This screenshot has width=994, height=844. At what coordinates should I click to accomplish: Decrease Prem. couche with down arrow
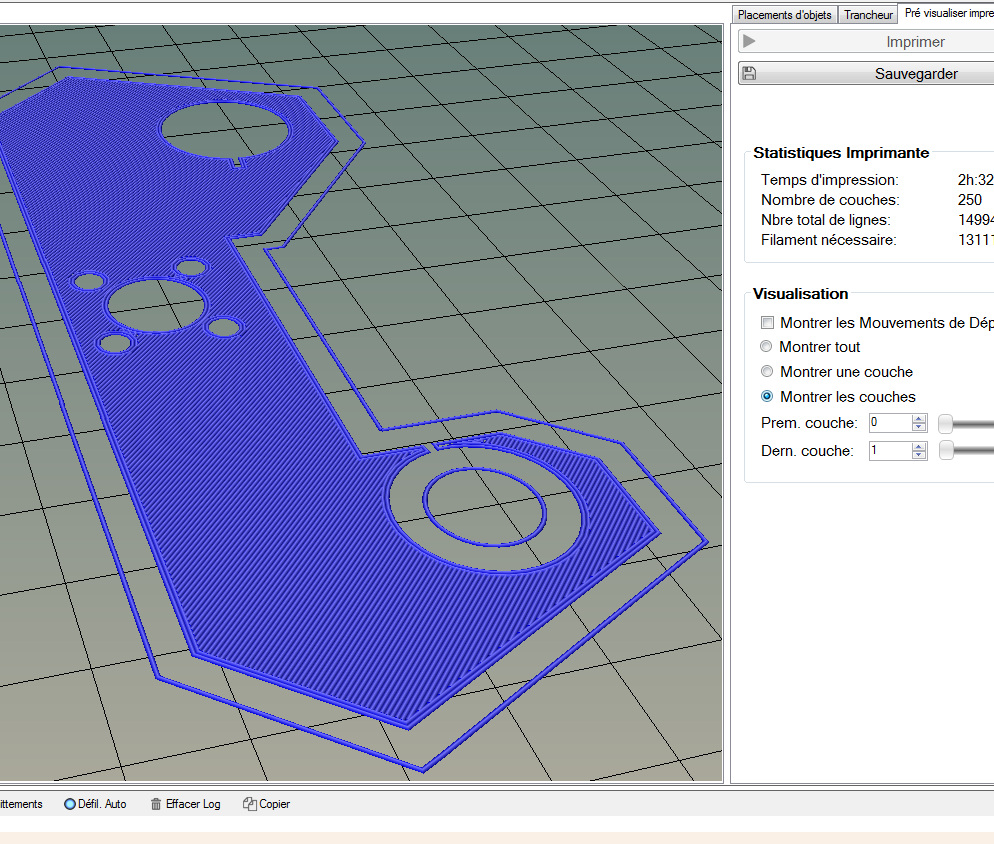click(920, 428)
